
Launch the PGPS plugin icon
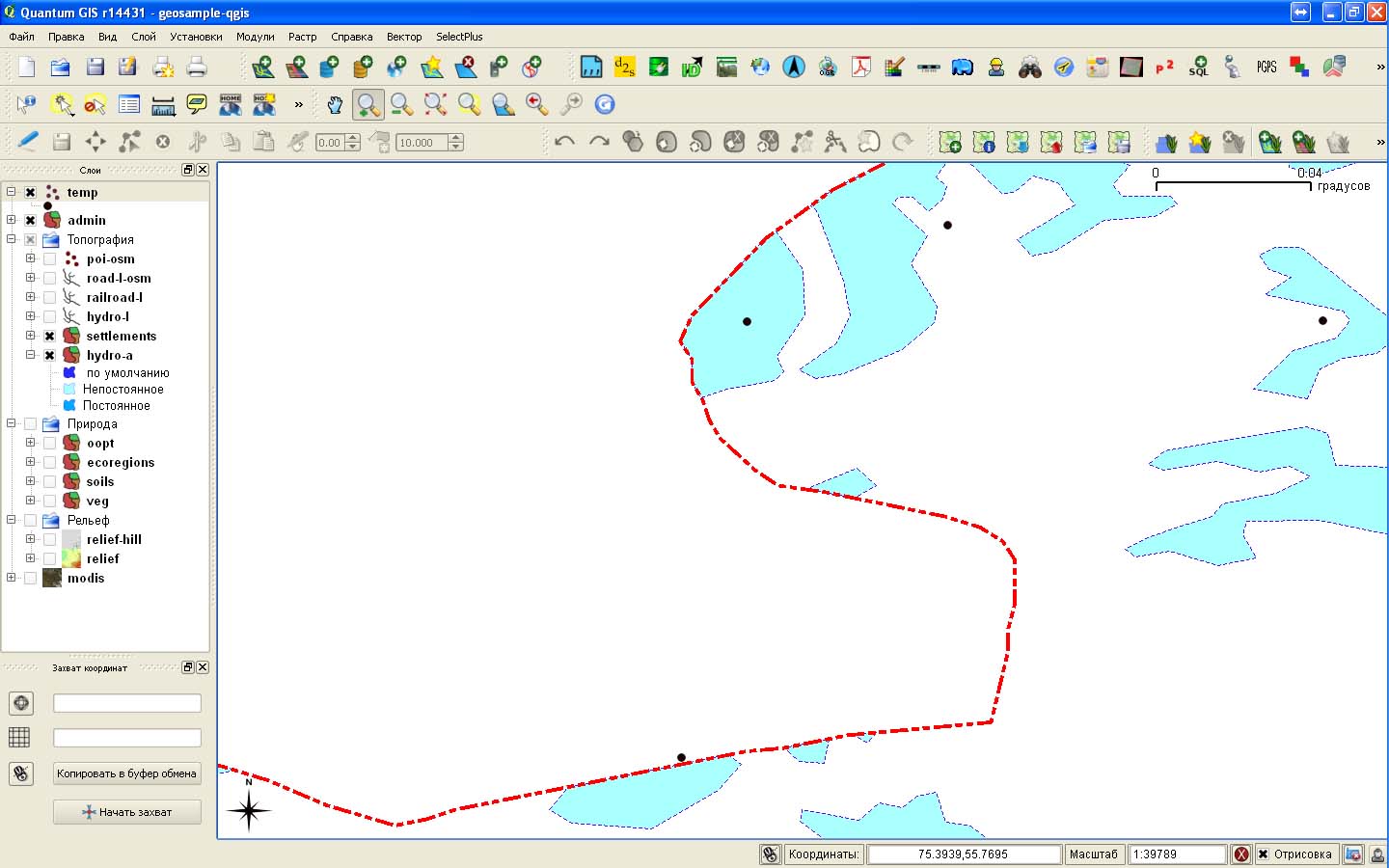point(1266,67)
